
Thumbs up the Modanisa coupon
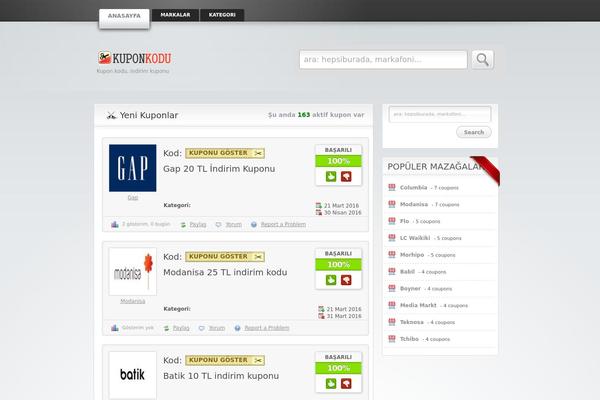(331, 280)
